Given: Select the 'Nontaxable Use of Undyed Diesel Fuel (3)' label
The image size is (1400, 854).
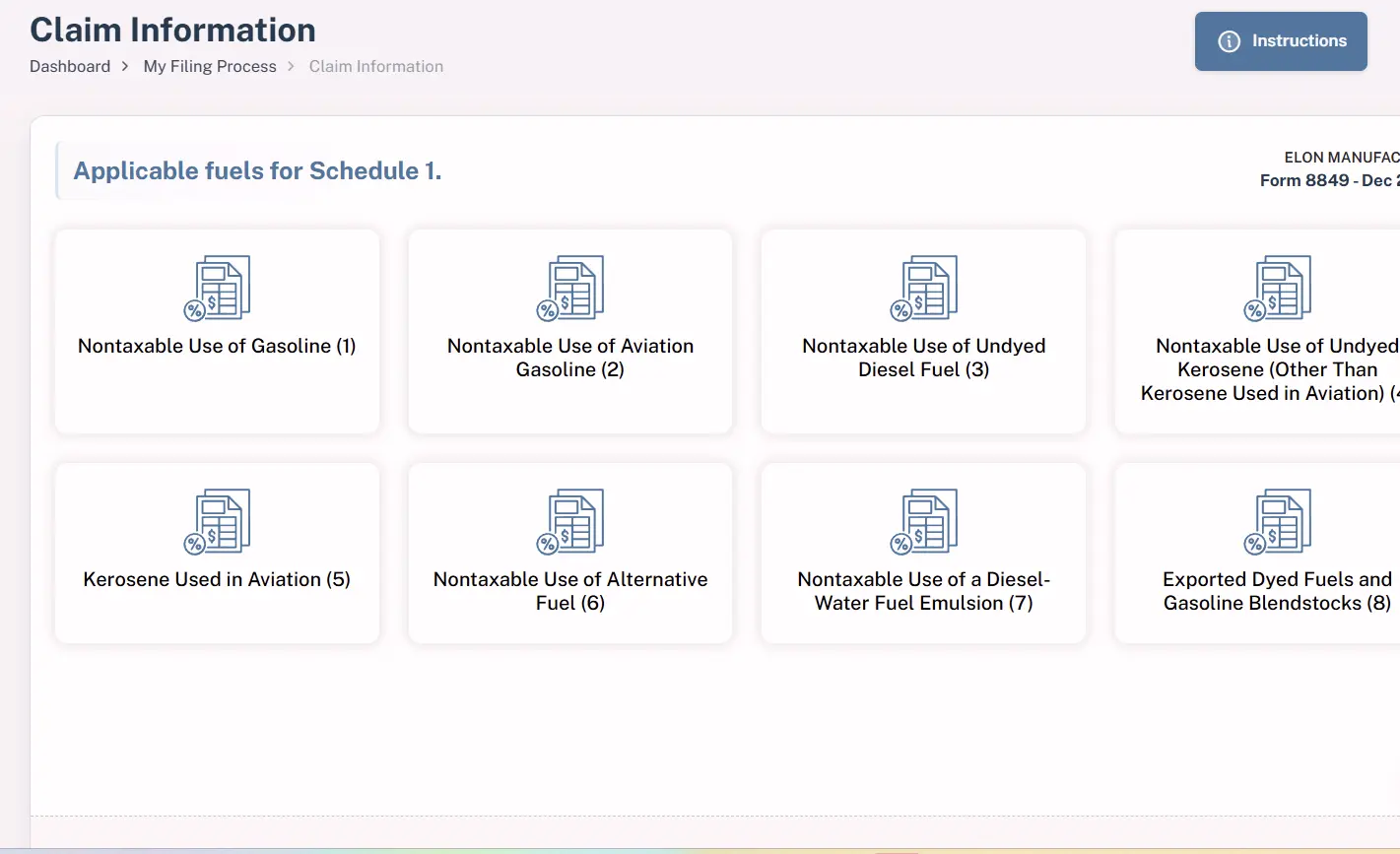Looking at the screenshot, I should 923,359.
